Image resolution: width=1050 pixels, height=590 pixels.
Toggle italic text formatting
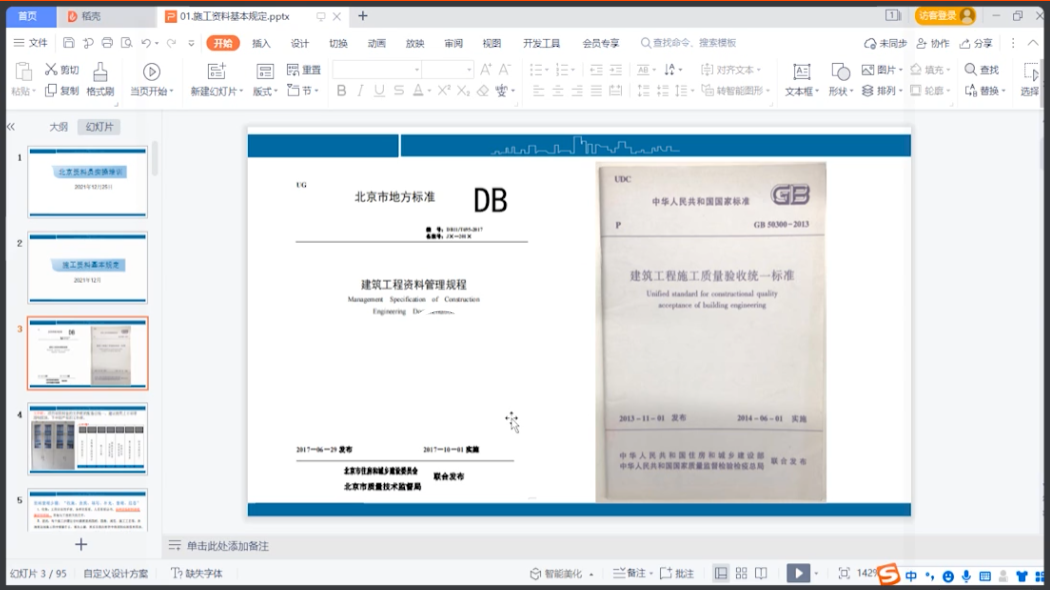[360, 91]
